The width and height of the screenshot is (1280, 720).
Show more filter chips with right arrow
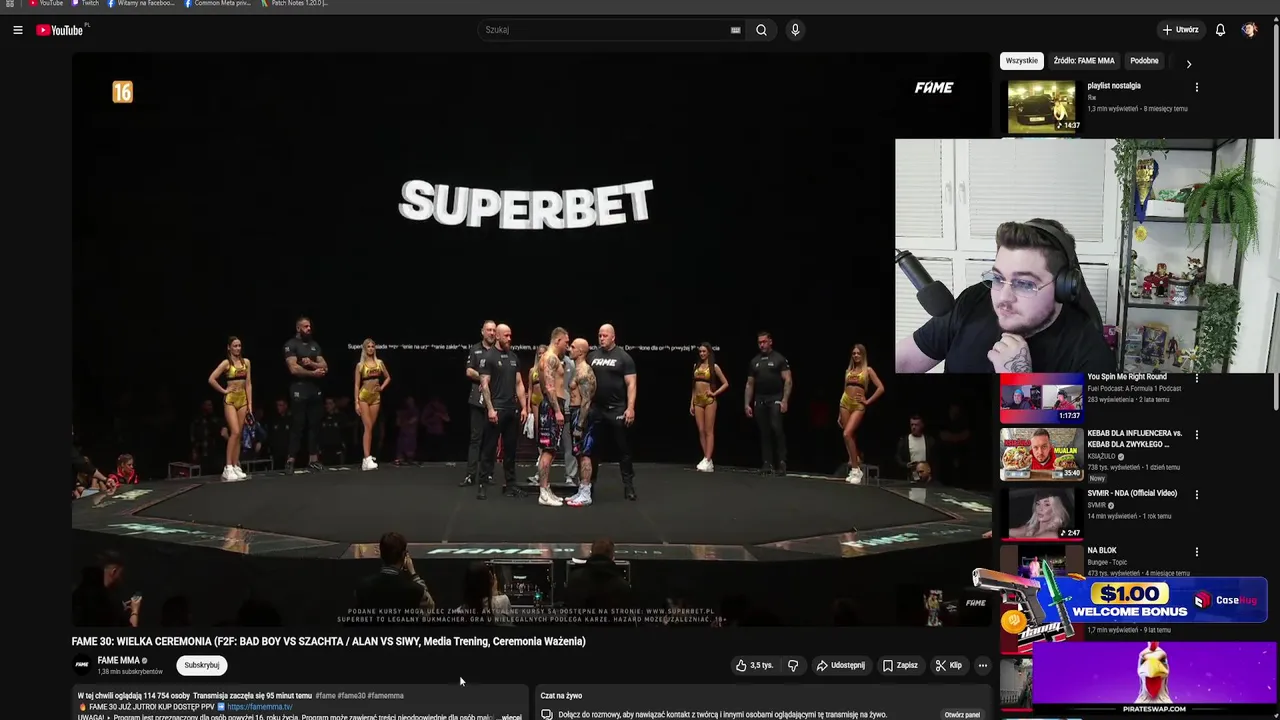tap(1188, 63)
